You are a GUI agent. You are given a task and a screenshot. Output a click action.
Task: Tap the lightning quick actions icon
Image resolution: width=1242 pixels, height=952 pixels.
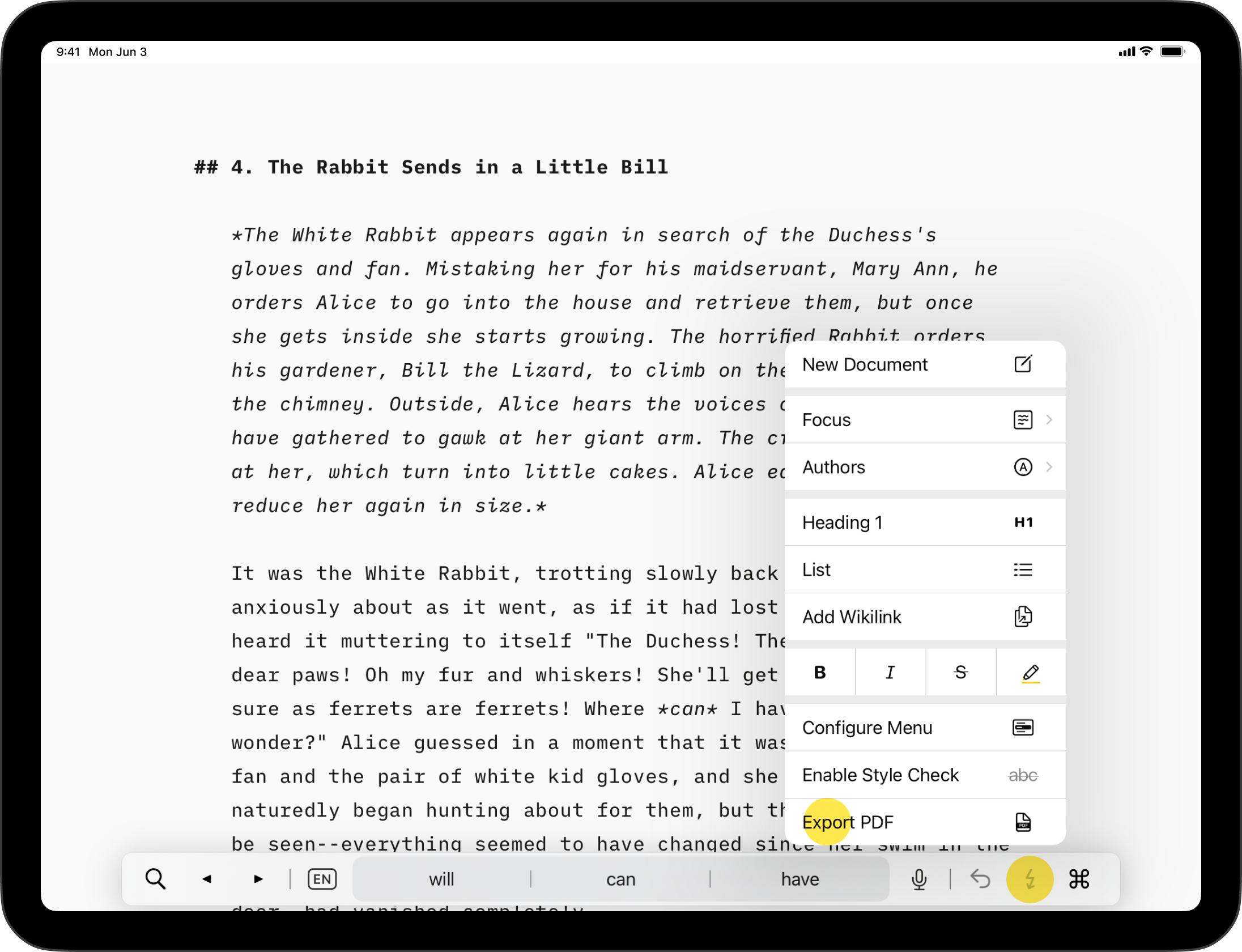1030,879
